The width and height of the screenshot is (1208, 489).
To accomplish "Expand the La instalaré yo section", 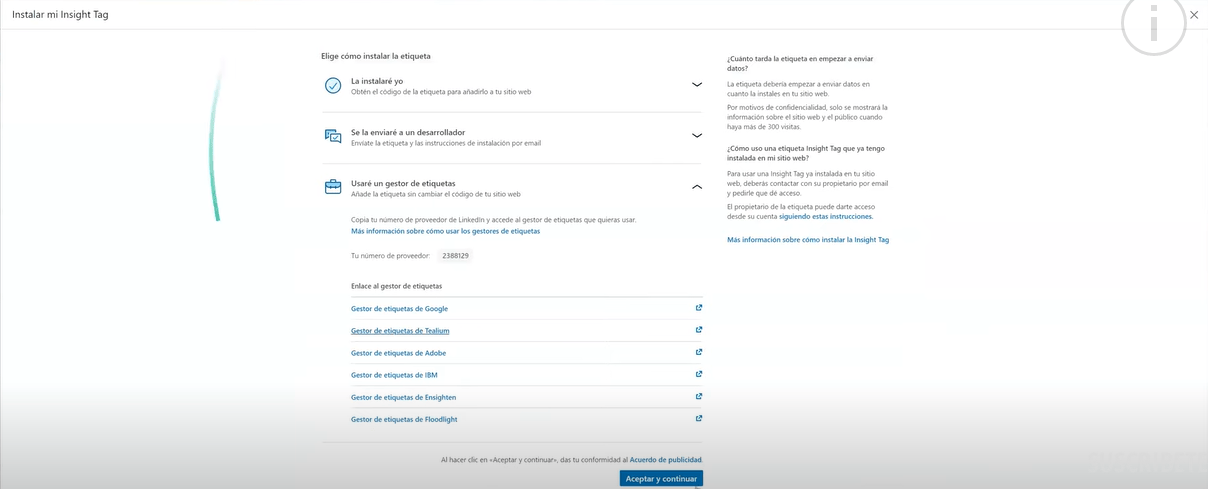I will (697, 85).
